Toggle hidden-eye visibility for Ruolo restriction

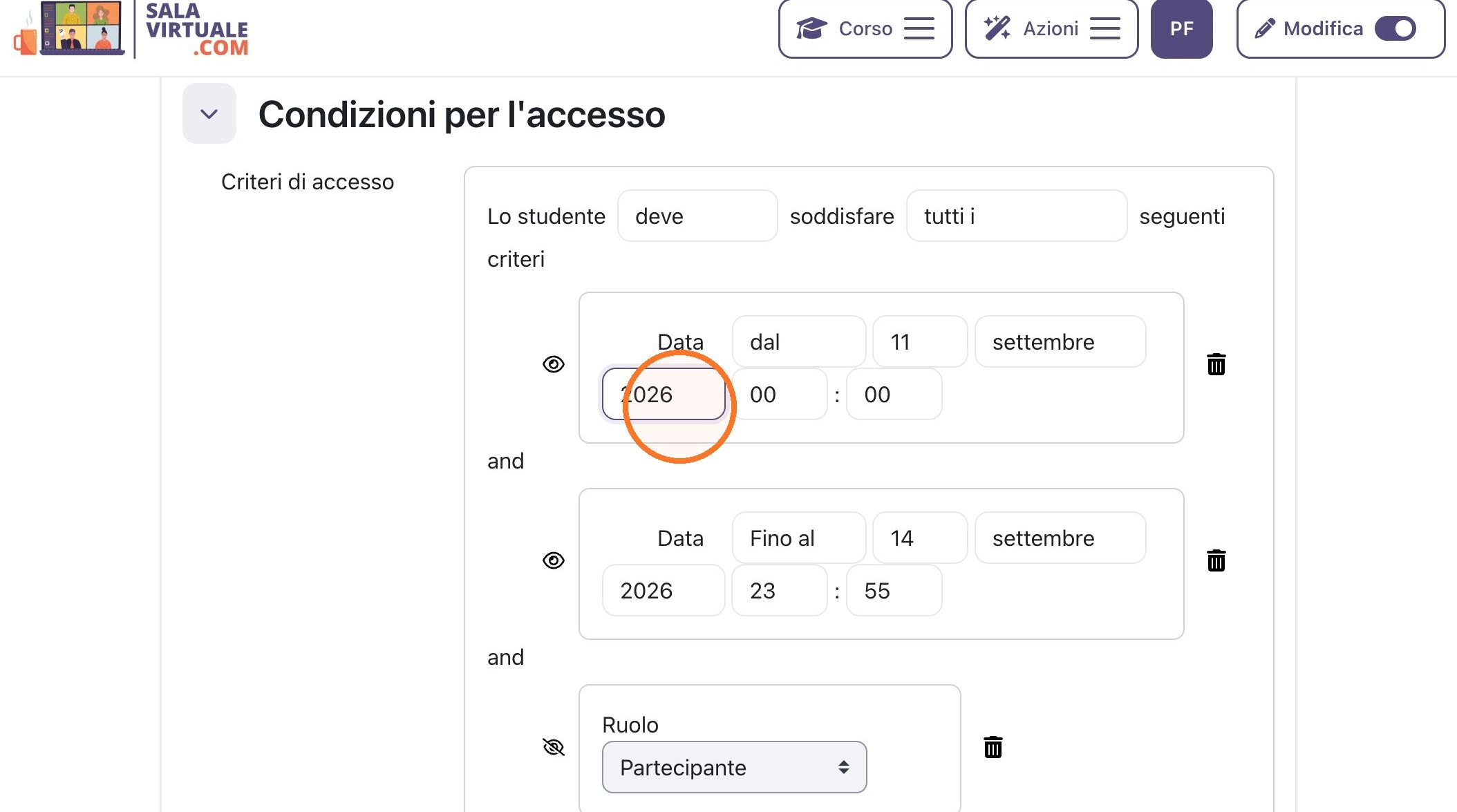pyautogui.click(x=554, y=747)
